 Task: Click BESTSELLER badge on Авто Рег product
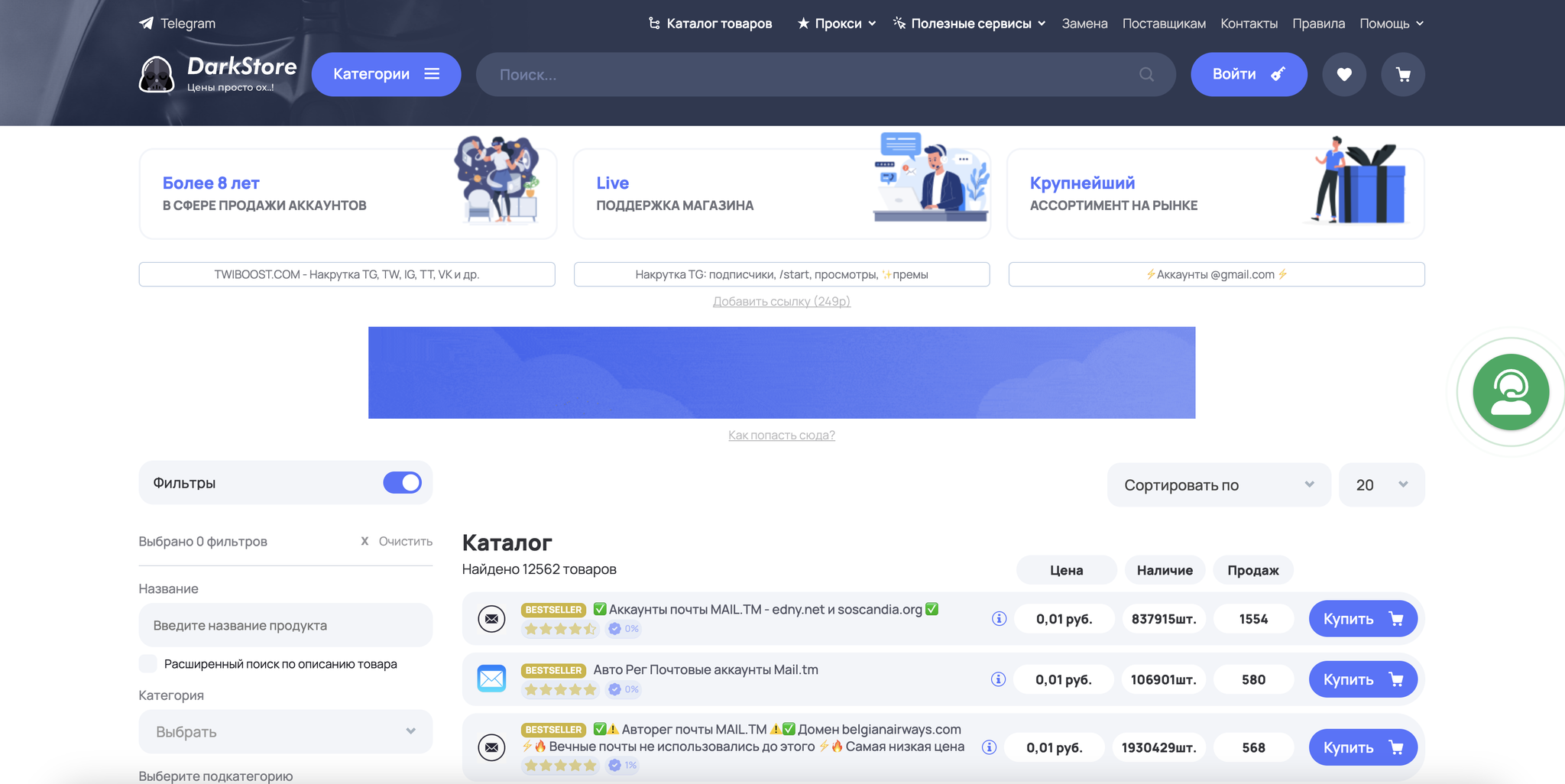(x=554, y=670)
